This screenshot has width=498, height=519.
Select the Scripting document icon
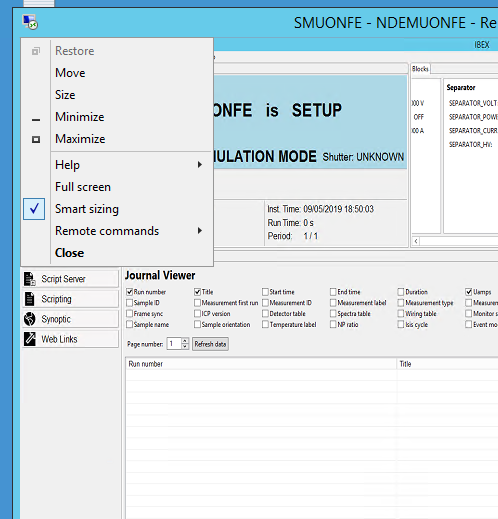[x=30, y=299]
